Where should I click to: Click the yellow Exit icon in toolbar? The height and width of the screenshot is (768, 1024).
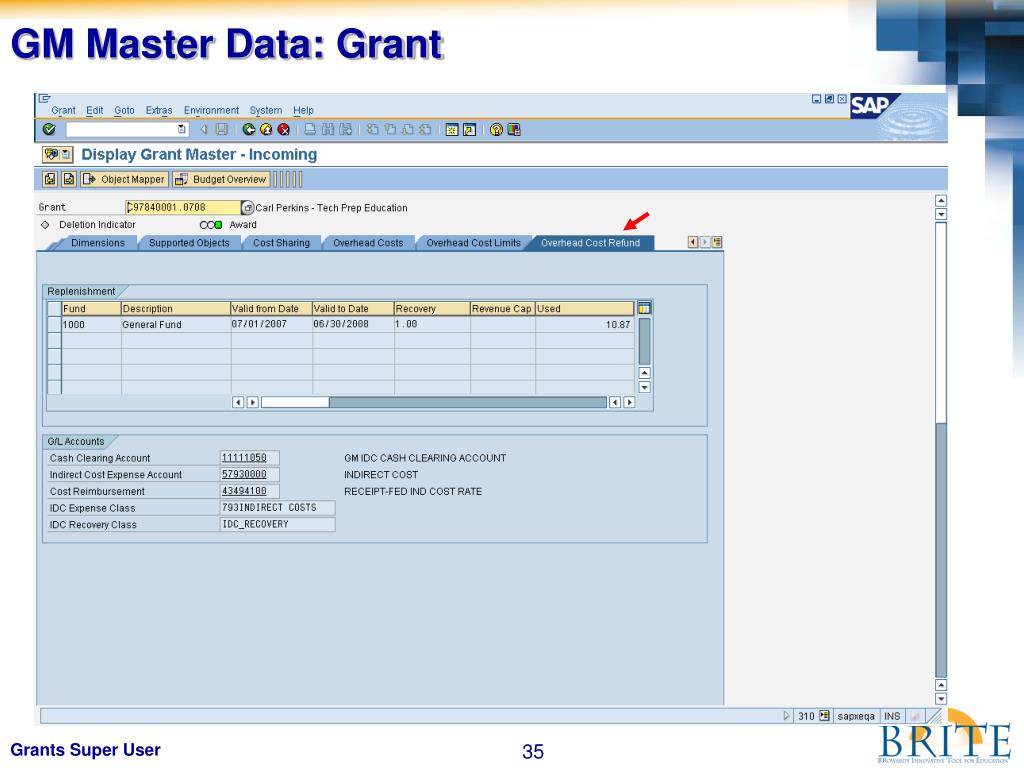266,129
